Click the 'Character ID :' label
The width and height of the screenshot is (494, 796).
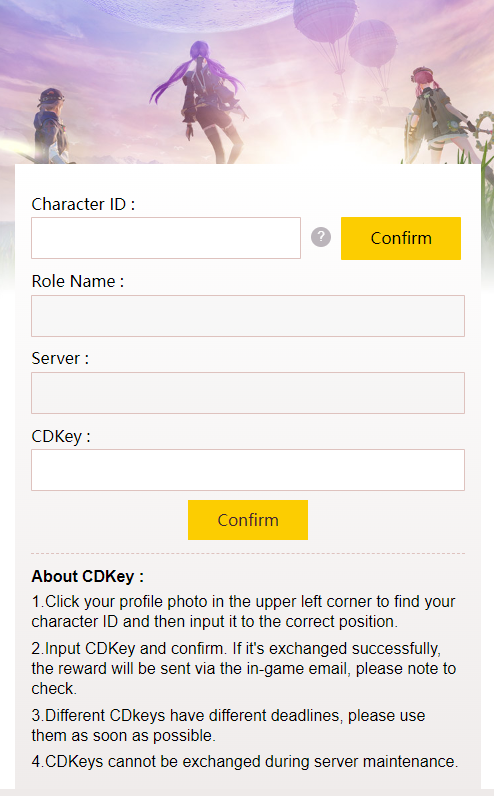(x=83, y=204)
